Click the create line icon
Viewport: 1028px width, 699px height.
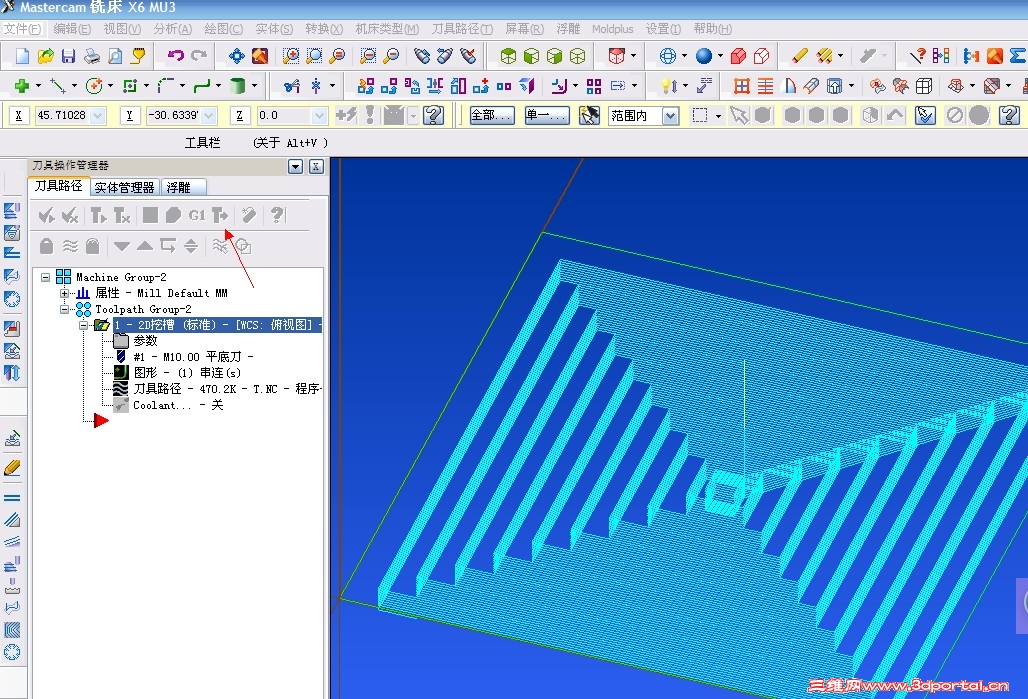(58, 85)
